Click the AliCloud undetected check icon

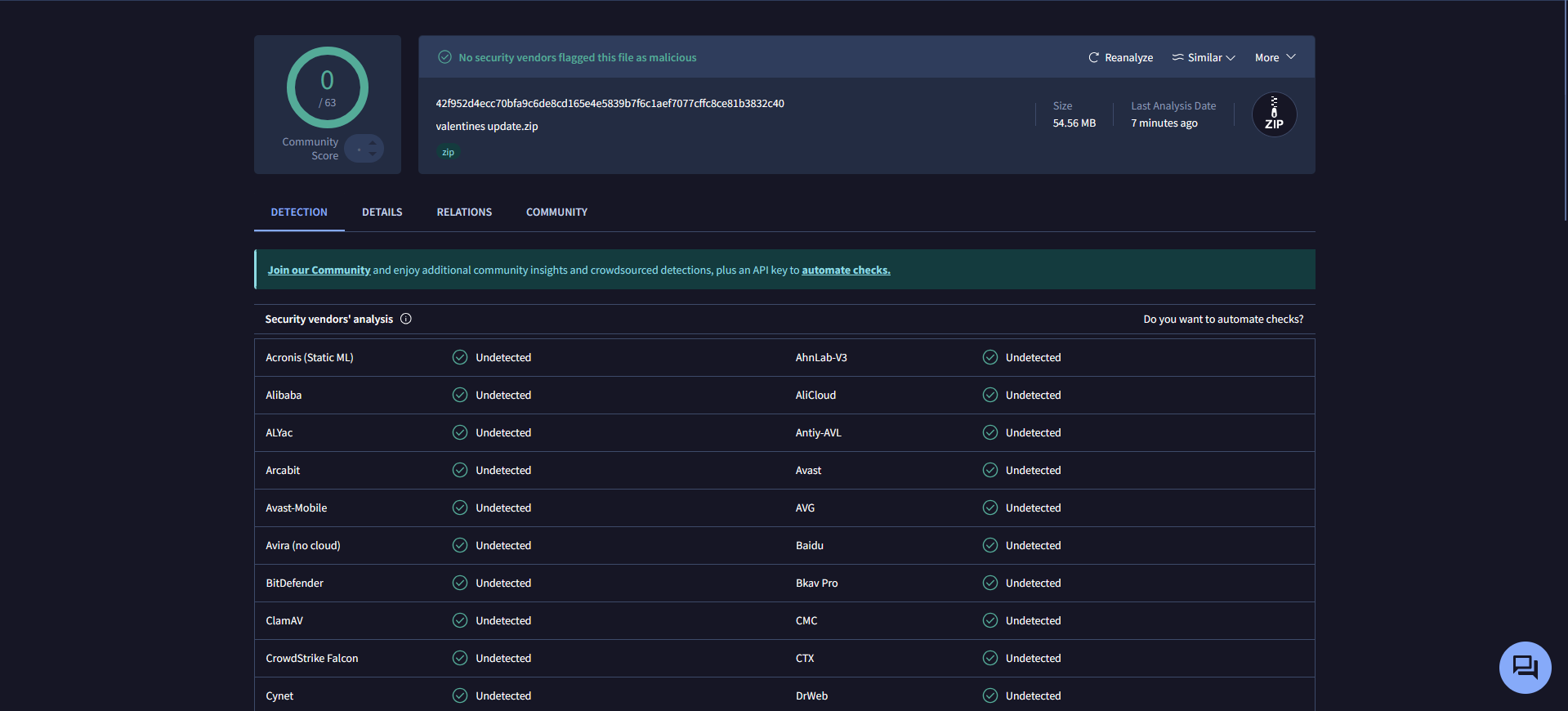click(x=990, y=395)
